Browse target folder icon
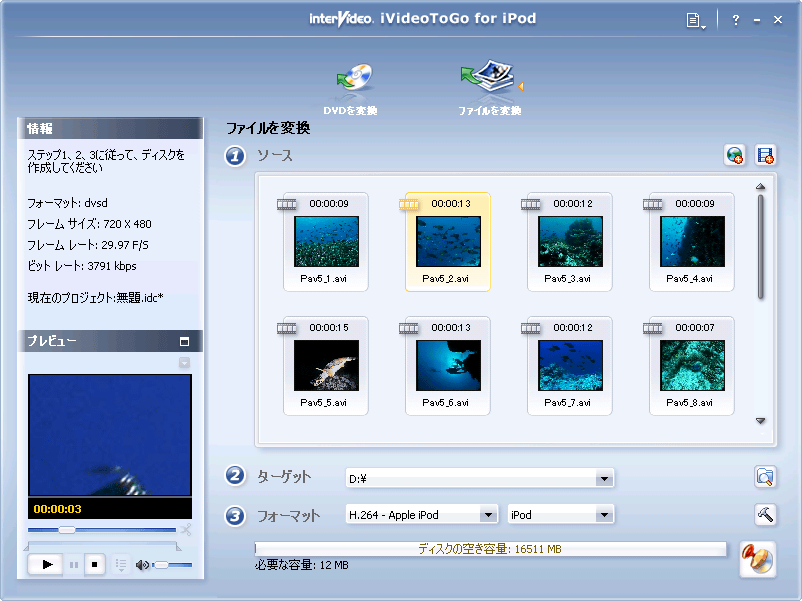 coord(765,477)
